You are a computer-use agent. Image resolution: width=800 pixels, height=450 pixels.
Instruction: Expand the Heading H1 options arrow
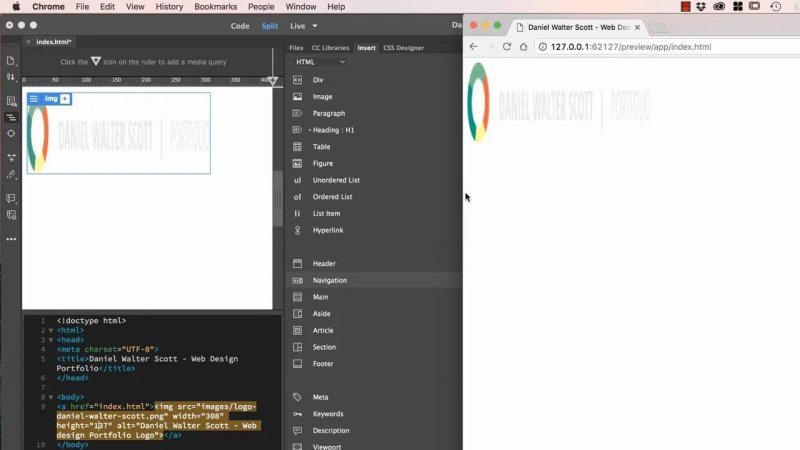[x=309, y=130]
